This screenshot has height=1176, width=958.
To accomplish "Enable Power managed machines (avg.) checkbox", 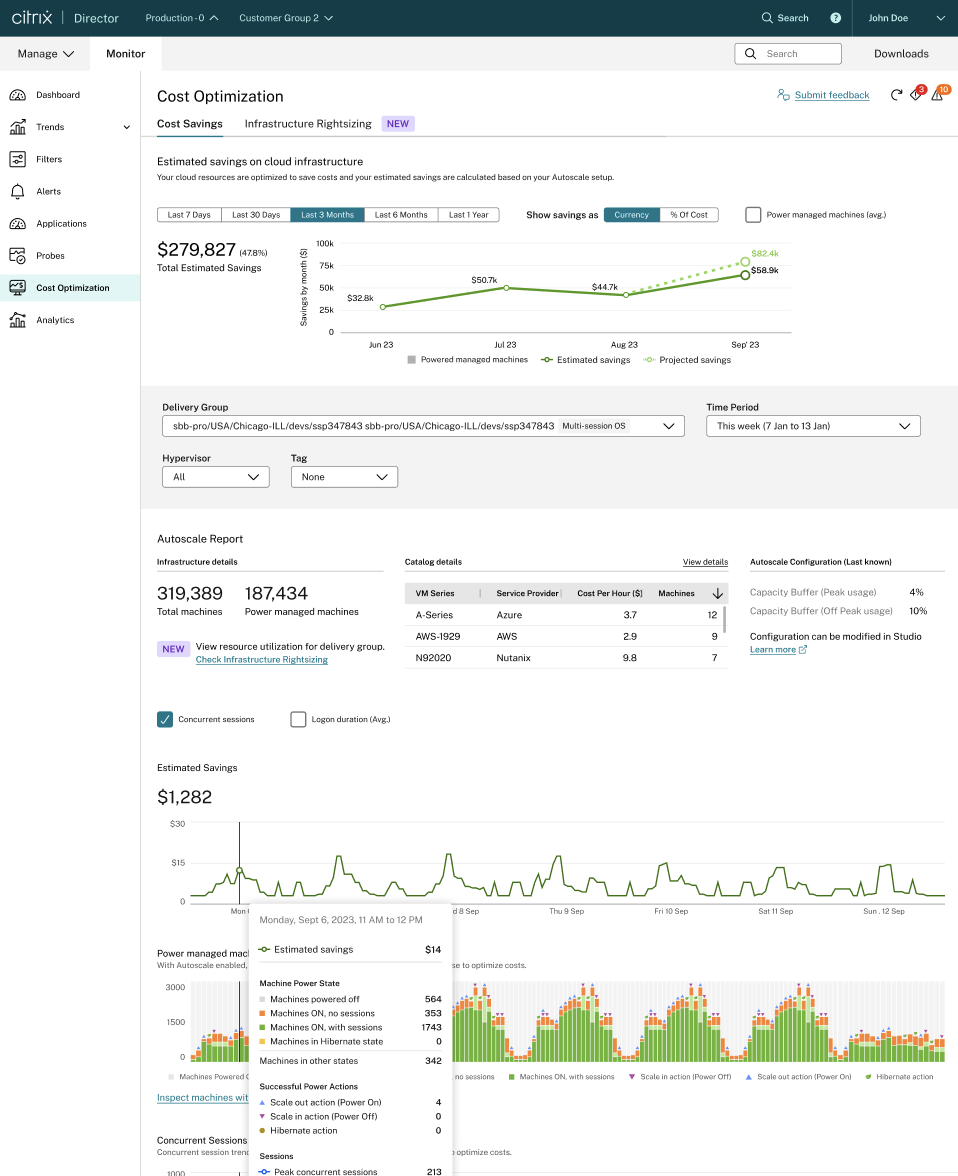I will [x=753, y=214].
